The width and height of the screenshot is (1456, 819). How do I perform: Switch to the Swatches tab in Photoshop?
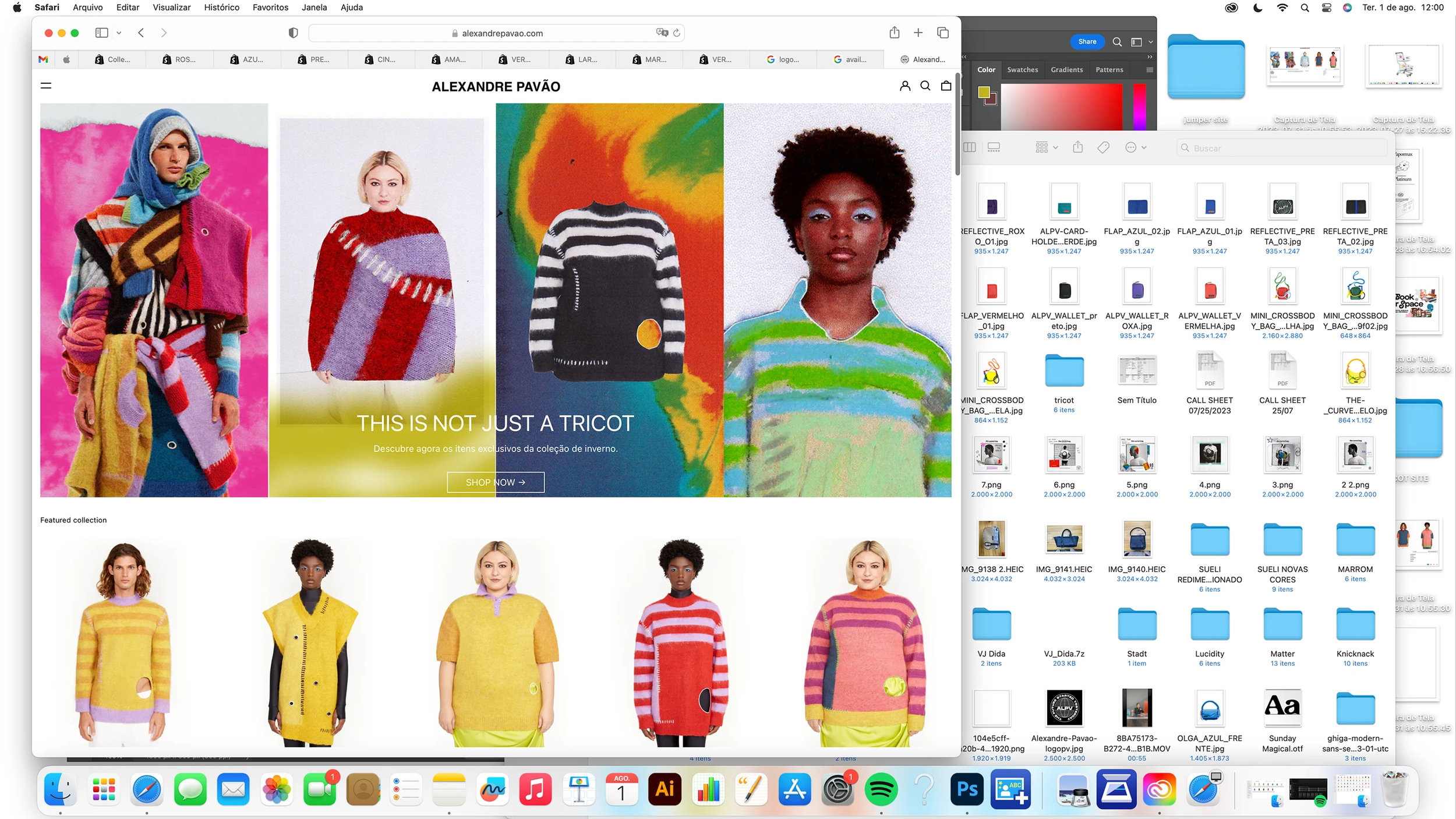(1023, 70)
